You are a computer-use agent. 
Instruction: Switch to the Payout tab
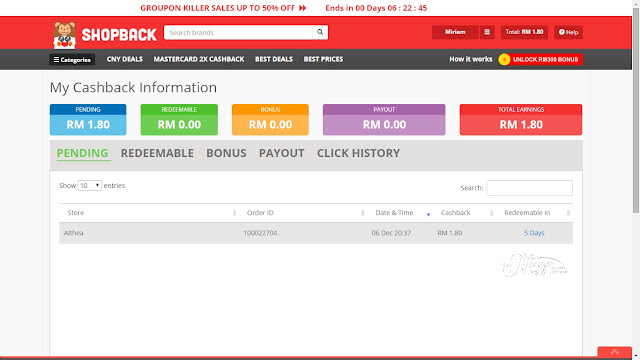(282, 153)
